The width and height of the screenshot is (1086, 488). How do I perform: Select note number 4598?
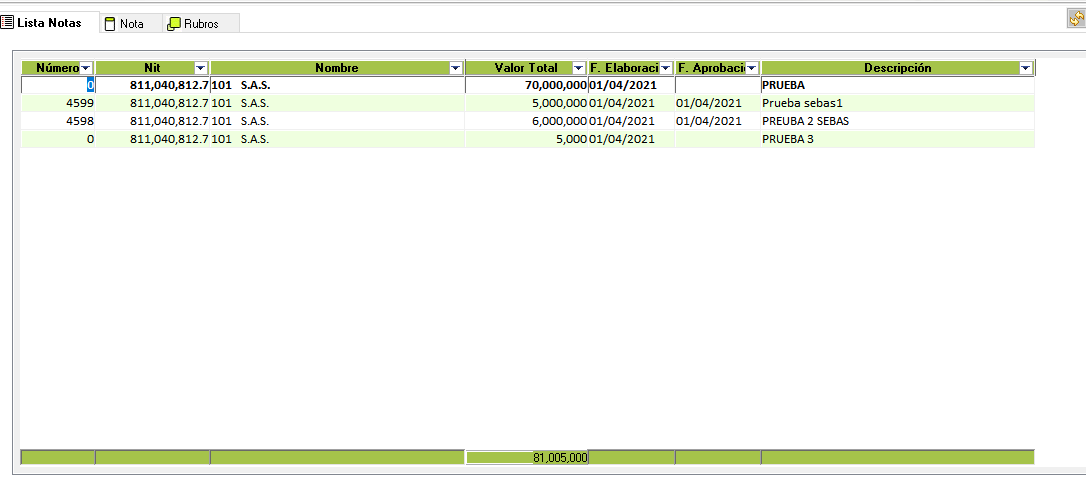[58, 121]
